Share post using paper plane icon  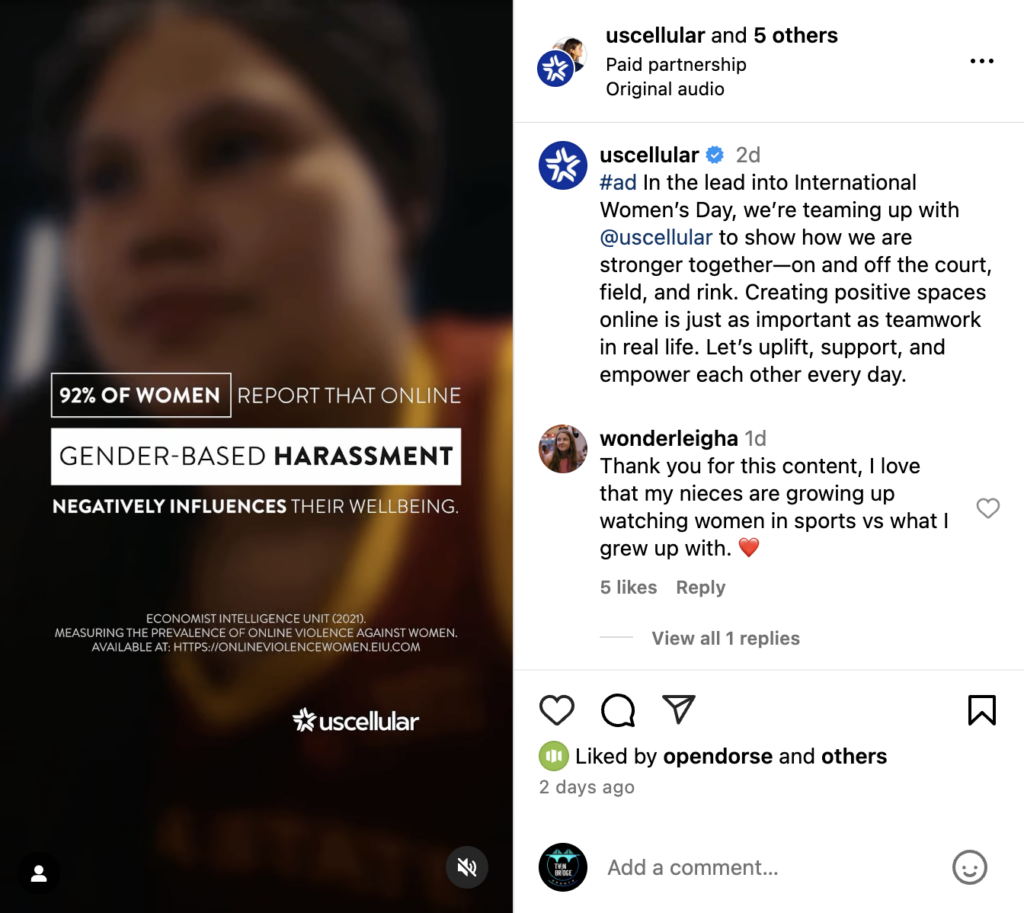679,709
